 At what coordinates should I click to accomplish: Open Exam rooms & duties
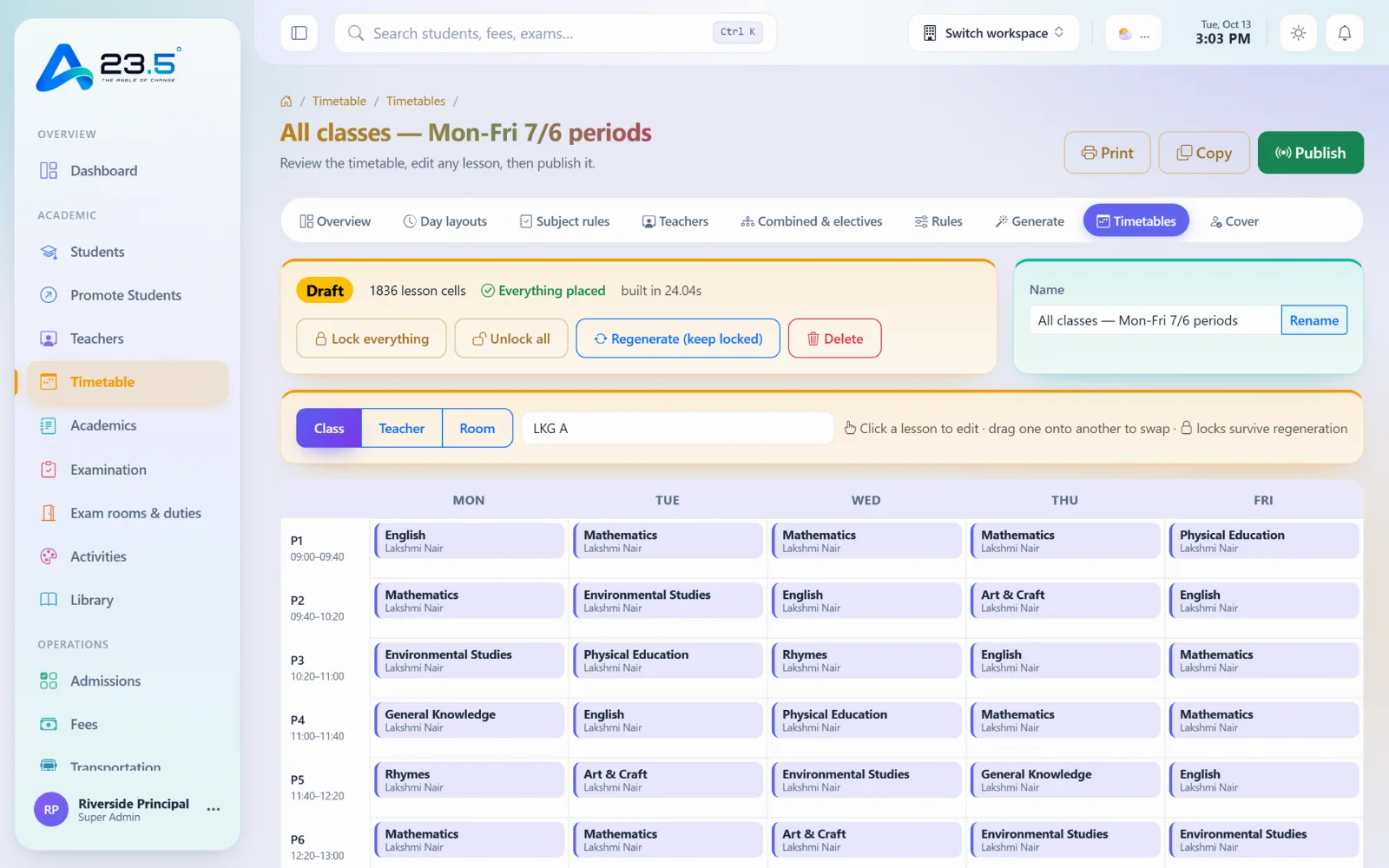(x=128, y=513)
